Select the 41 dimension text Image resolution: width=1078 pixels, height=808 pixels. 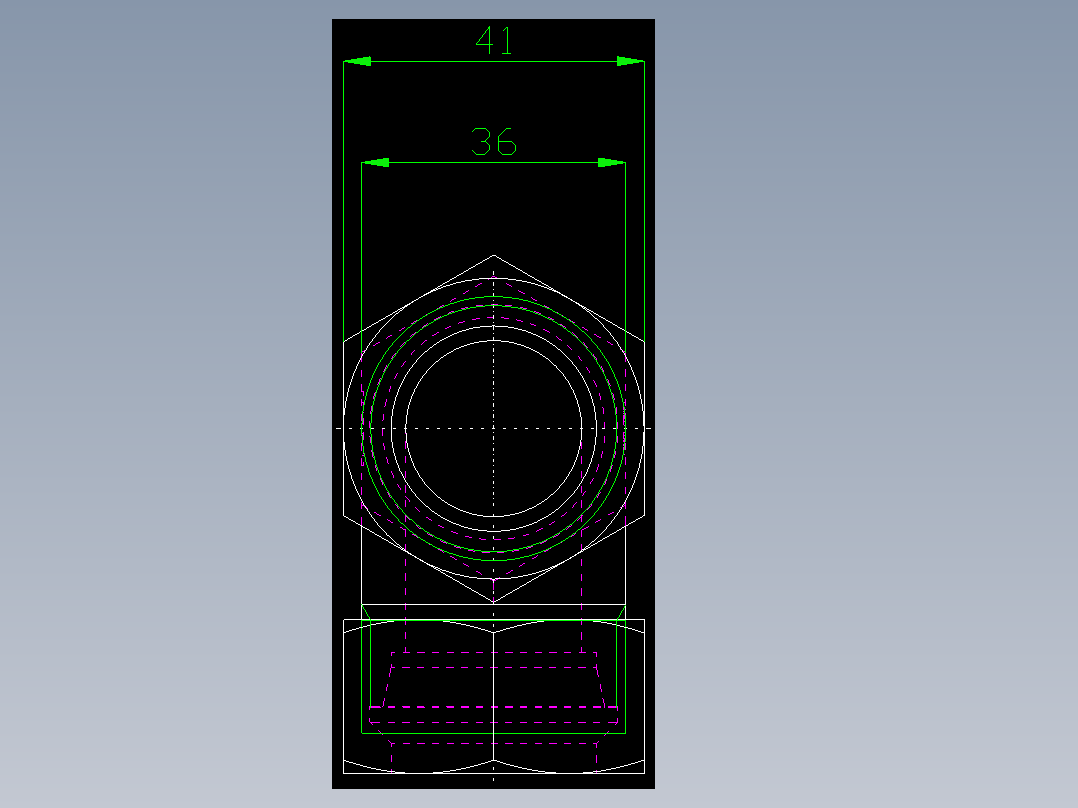coord(494,41)
